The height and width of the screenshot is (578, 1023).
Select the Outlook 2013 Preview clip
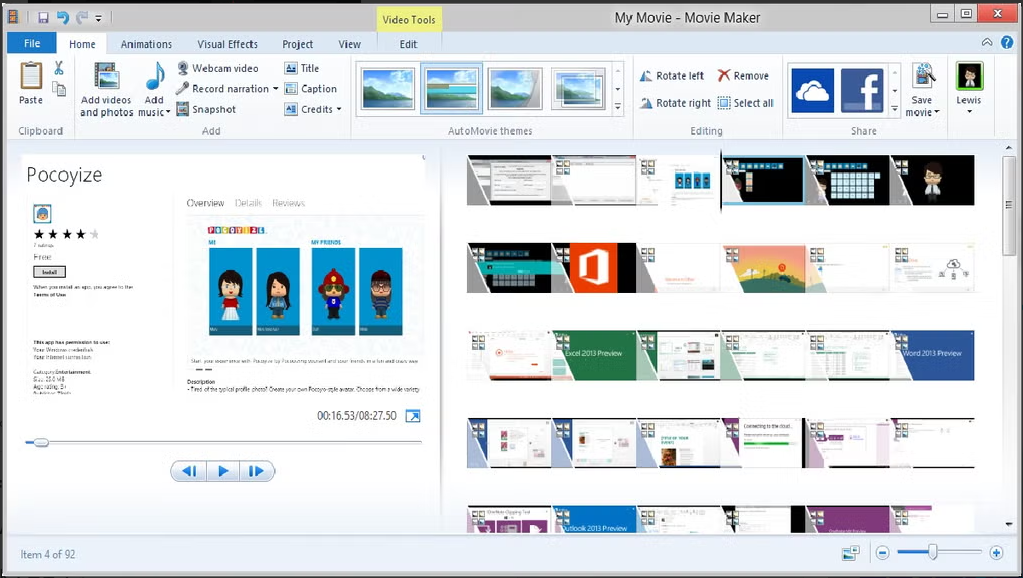594,519
